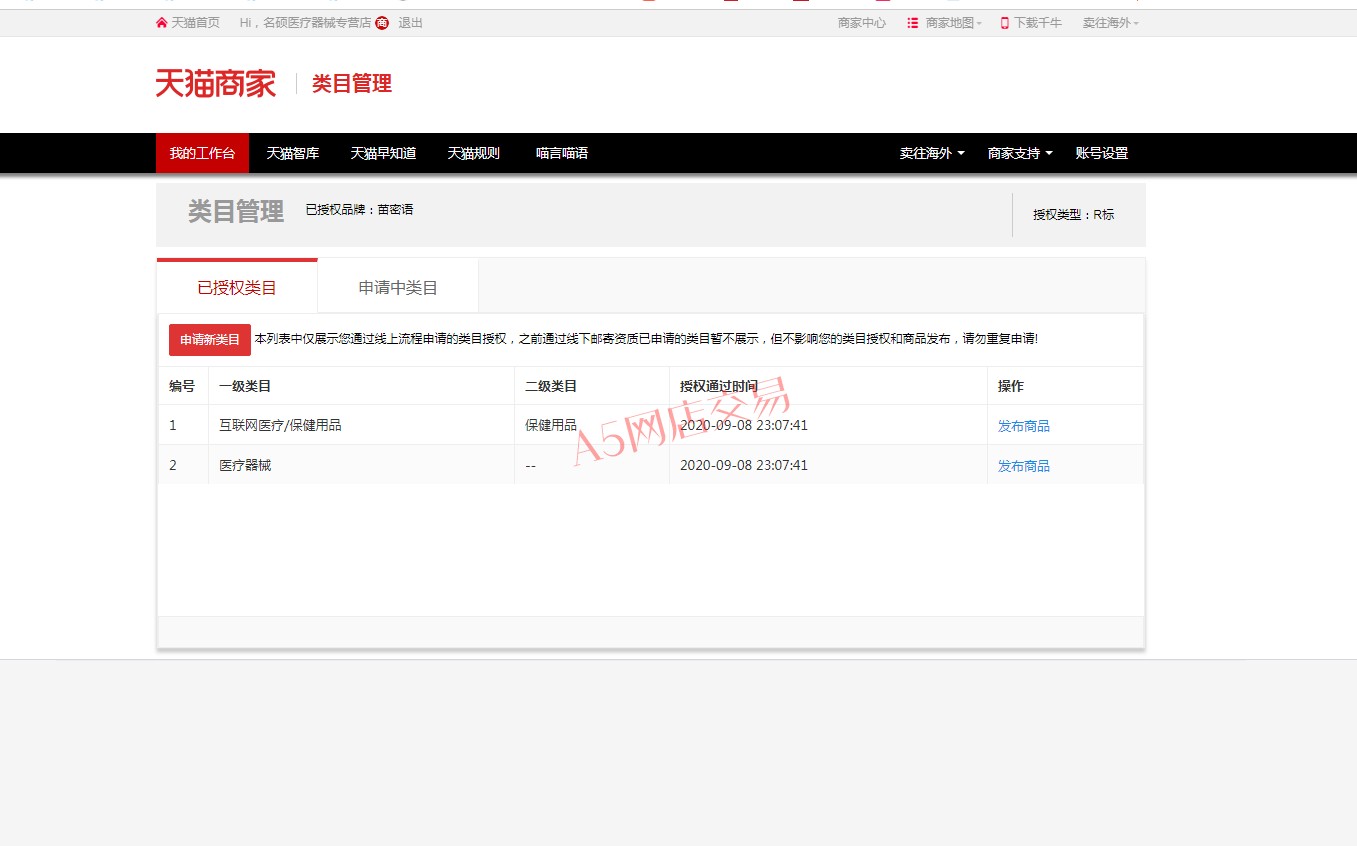
Task: Click the 类目管理 title beside logo
Action: click(x=352, y=84)
